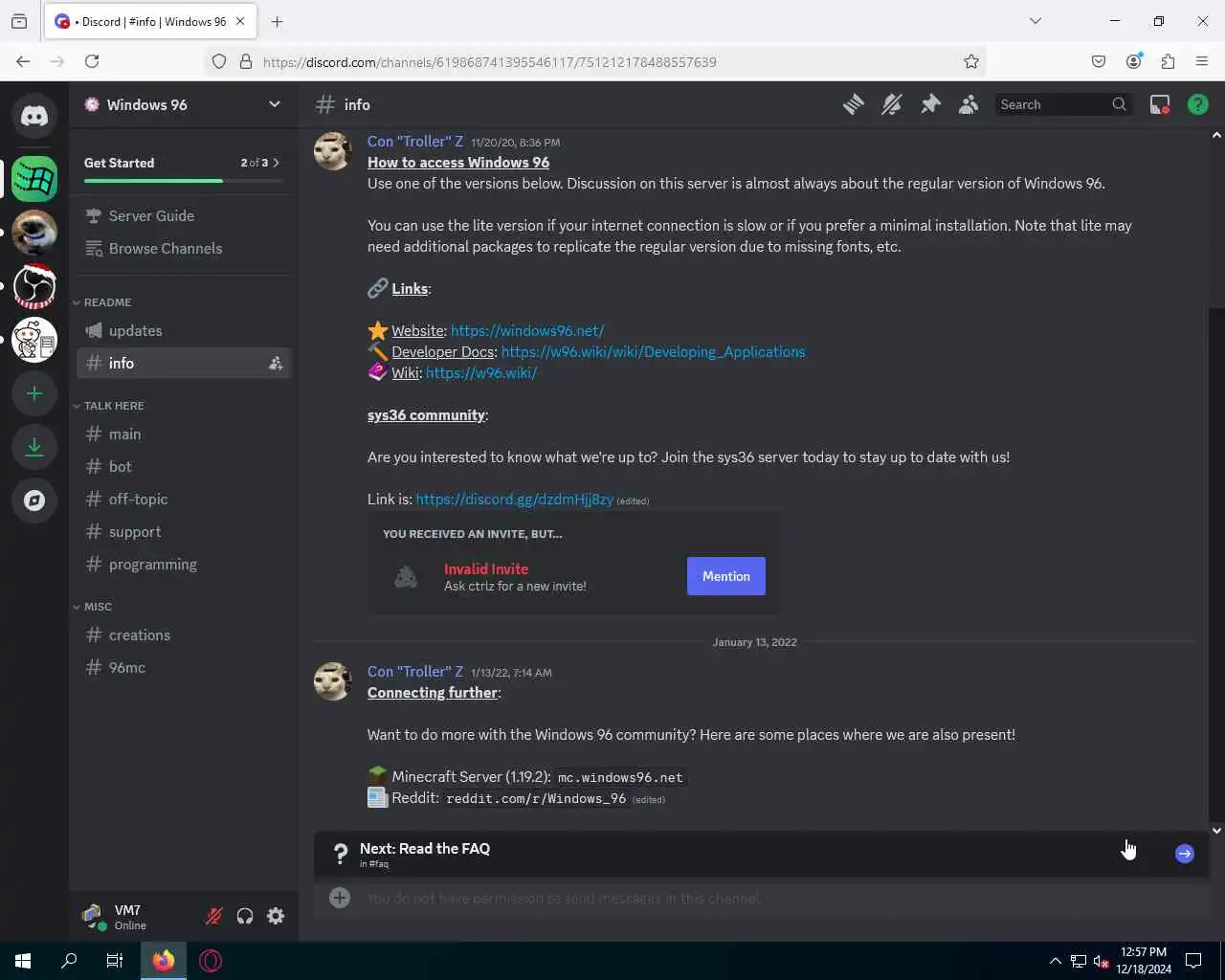Screen dimensions: 1225x980
Task: Open the off-topic channel
Action: click(x=184, y=499)
